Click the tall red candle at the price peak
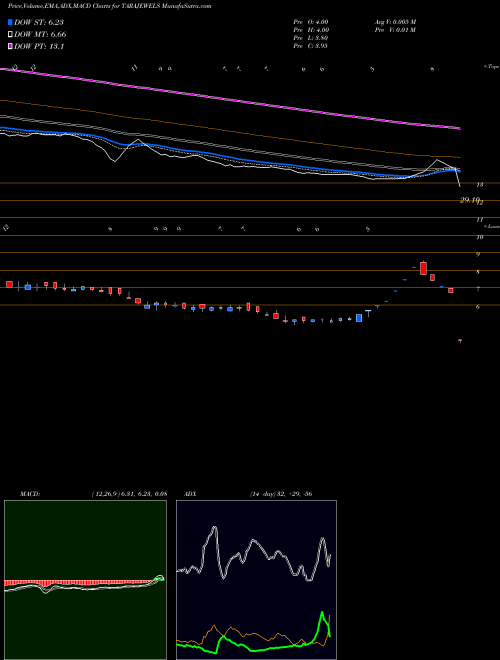 [x=423, y=268]
